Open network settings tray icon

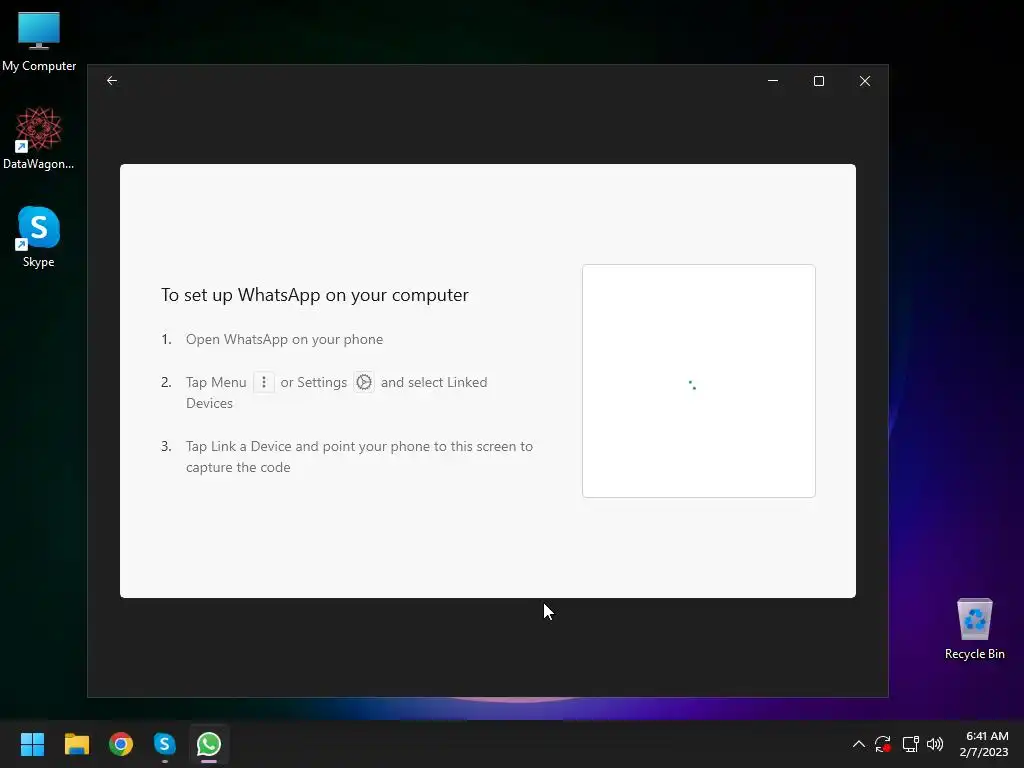[x=910, y=744]
